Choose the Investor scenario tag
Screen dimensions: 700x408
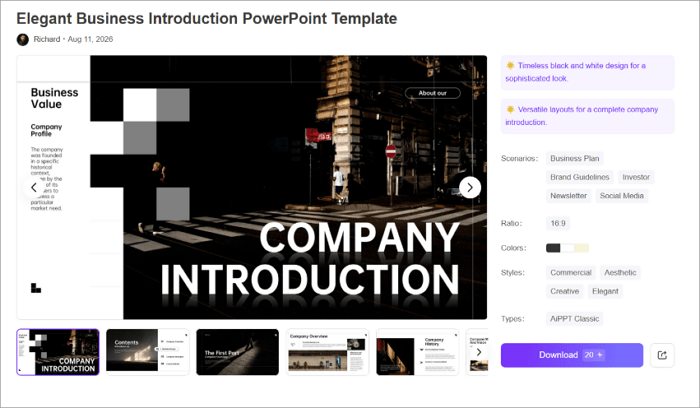636,177
